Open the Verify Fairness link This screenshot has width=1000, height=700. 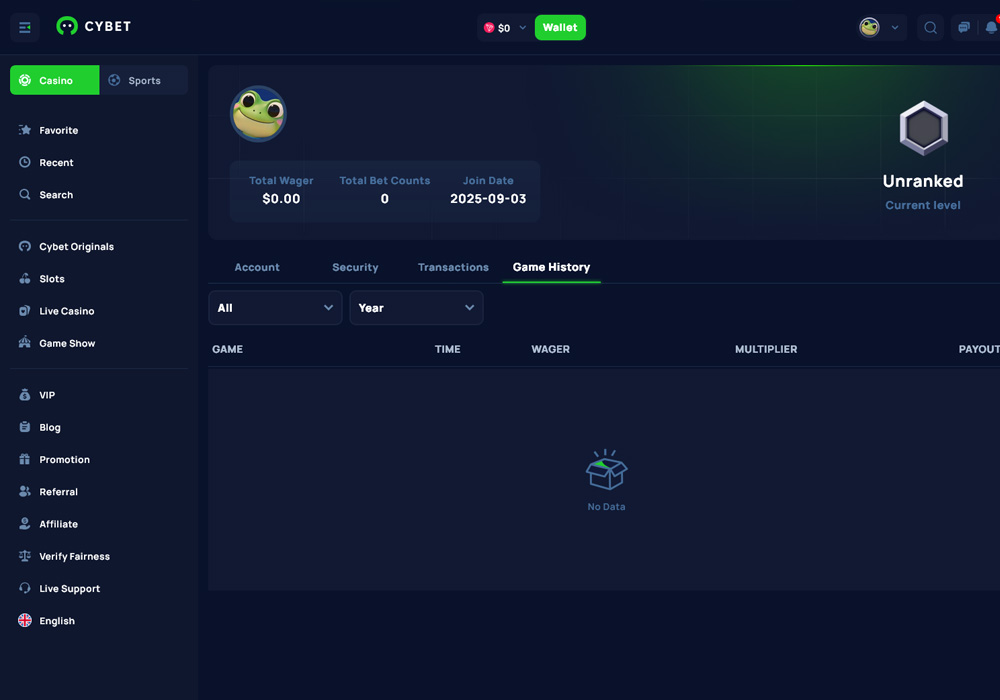74,556
